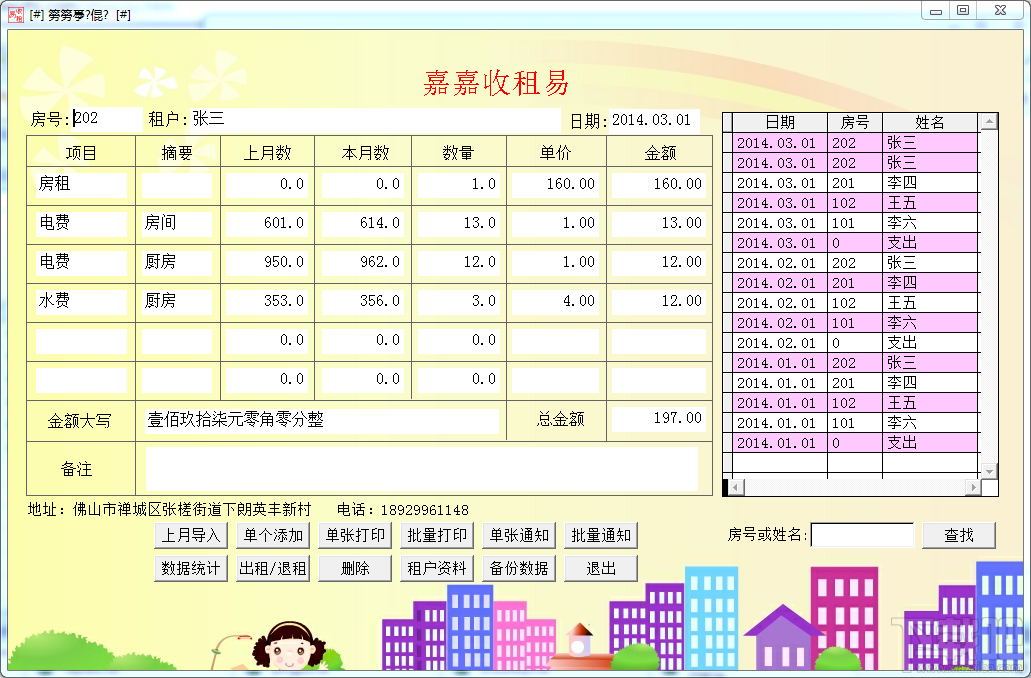Click the 总金额 field 197.00
1031x678 pixels.
pyautogui.click(x=659, y=418)
